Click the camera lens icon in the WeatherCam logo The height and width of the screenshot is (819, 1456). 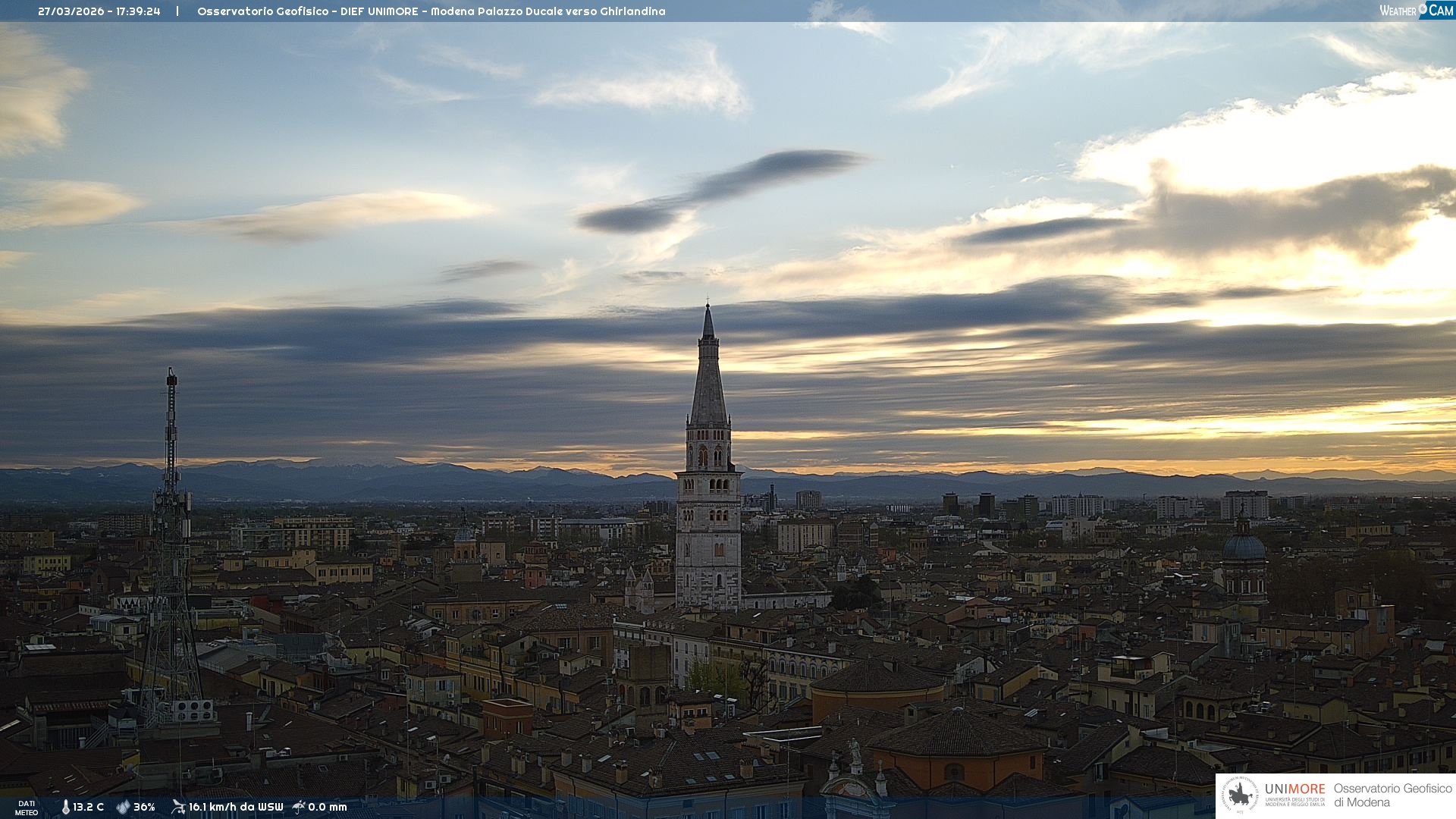[1423, 8]
